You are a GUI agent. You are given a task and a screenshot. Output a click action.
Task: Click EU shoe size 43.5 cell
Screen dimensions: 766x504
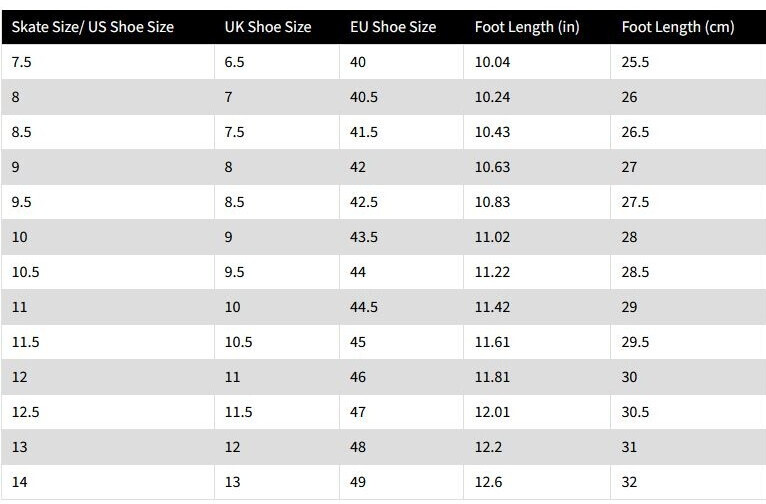click(364, 237)
